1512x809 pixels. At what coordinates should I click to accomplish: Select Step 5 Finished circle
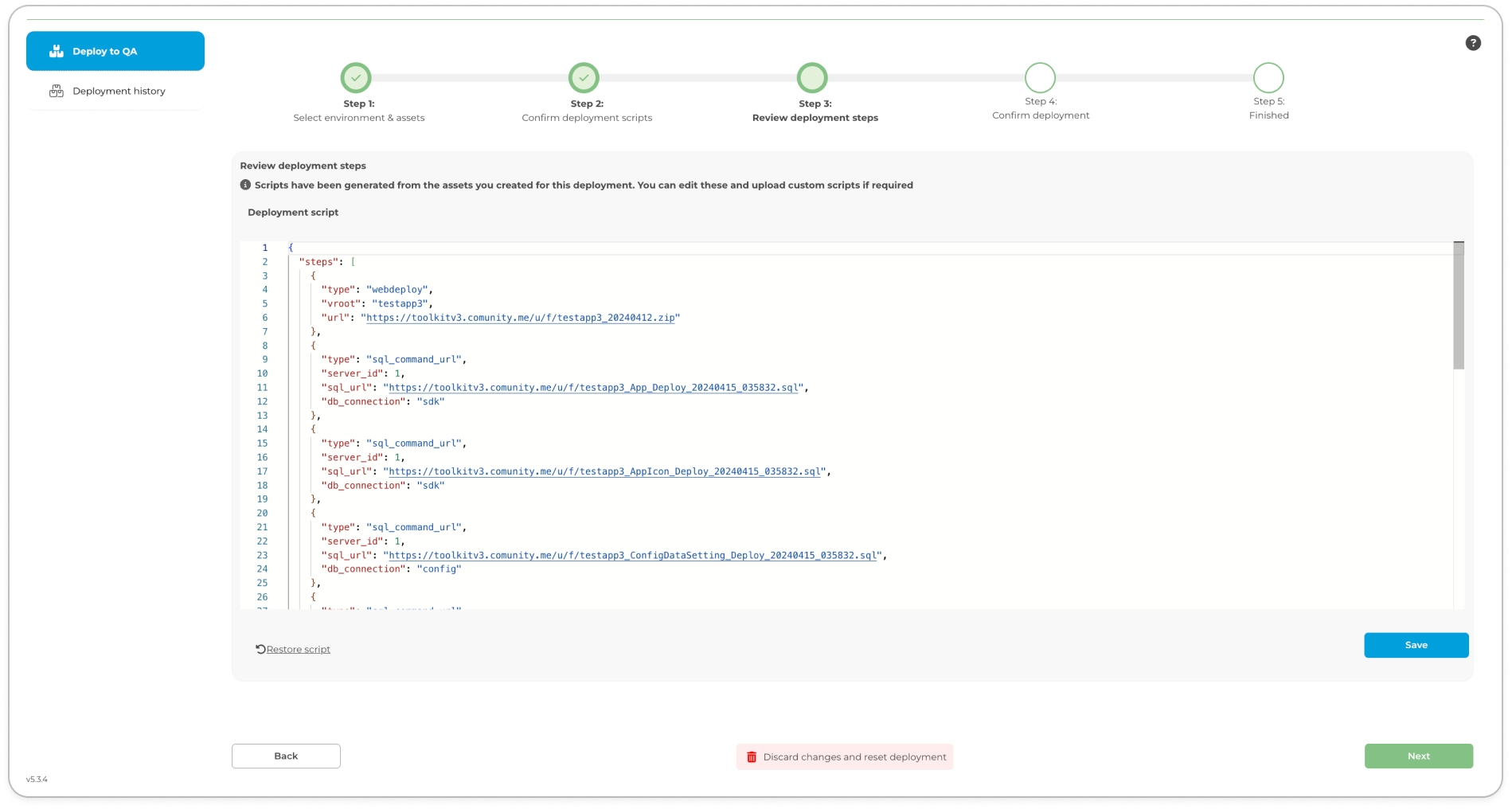click(x=1268, y=78)
